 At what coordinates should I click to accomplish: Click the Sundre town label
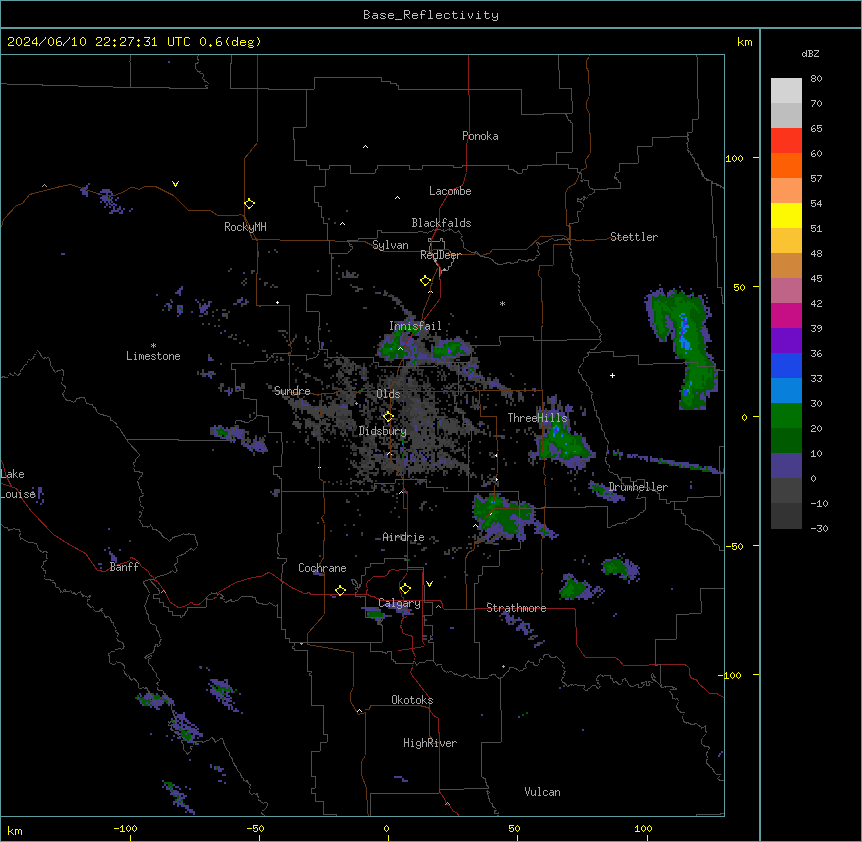coord(292,391)
